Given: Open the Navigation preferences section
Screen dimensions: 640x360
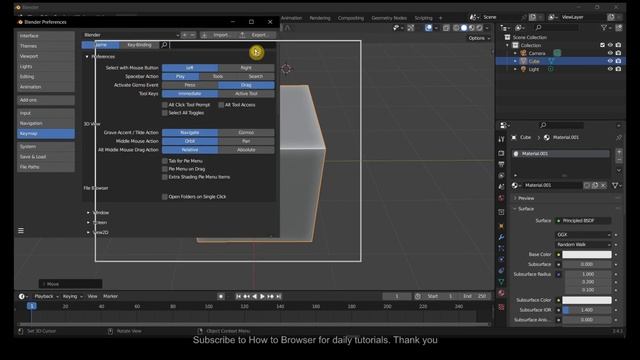Looking at the screenshot, I should point(46,123).
